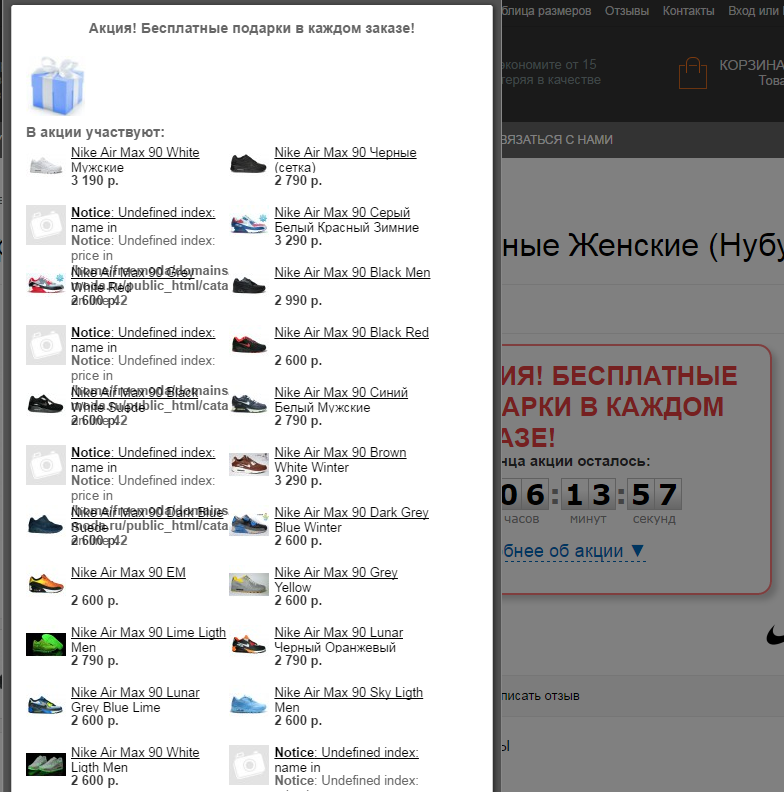Screen dimensions: 784x792
Task: Click the Nike Air Max 90 Black Red thumbnail
Action: point(249,345)
